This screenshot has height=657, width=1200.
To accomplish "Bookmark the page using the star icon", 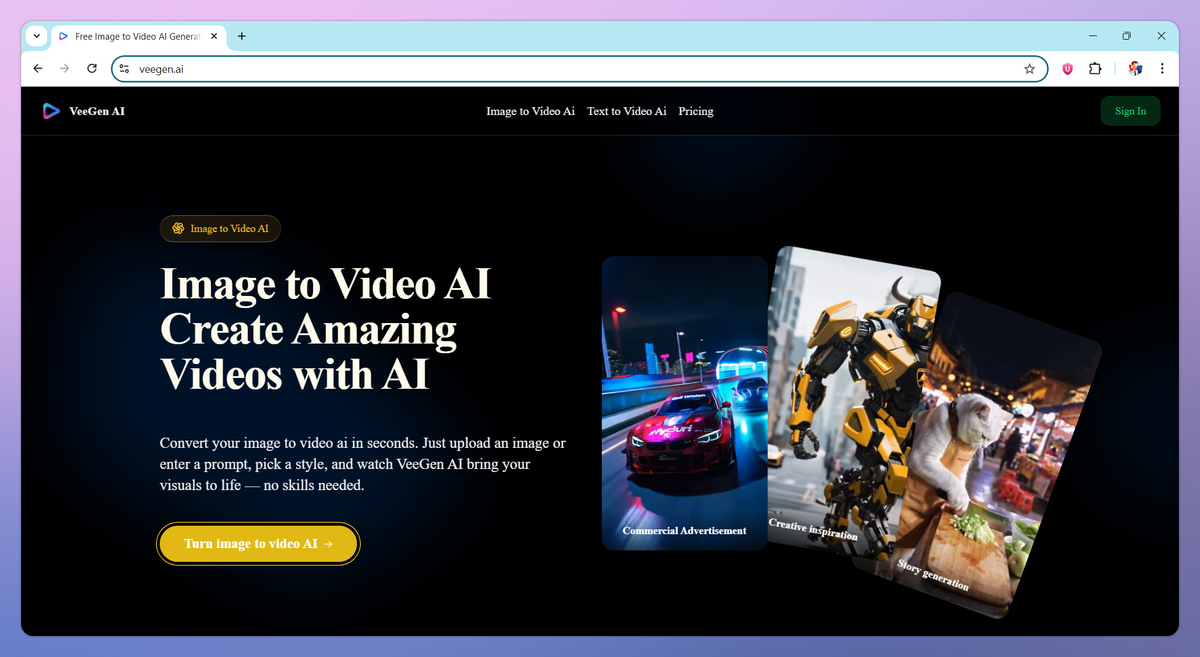I will pyautogui.click(x=1029, y=69).
